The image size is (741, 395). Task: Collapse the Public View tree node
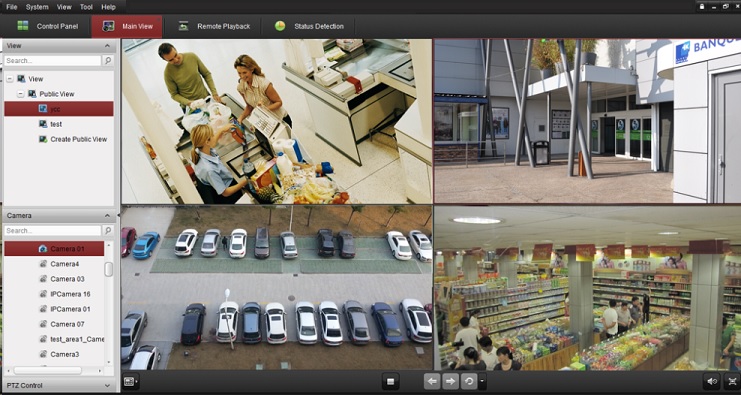(x=20, y=94)
